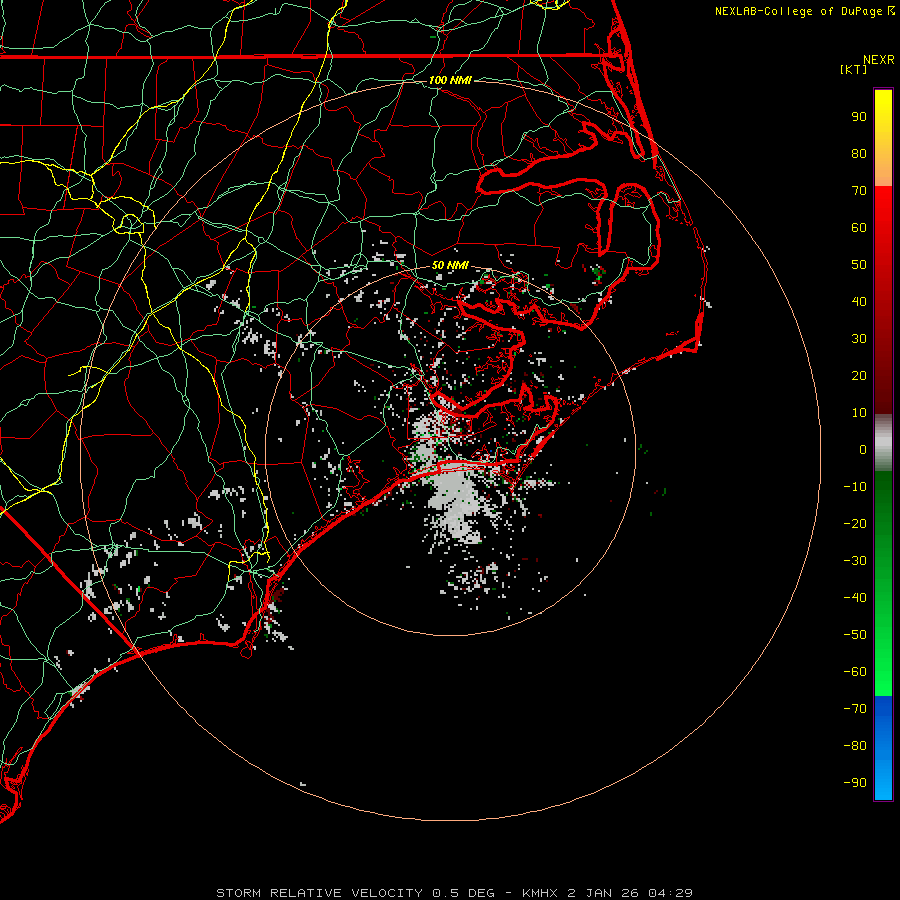Click the 20 knot value on the color scale
This screenshot has height=900, width=900.
click(x=859, y=376)
